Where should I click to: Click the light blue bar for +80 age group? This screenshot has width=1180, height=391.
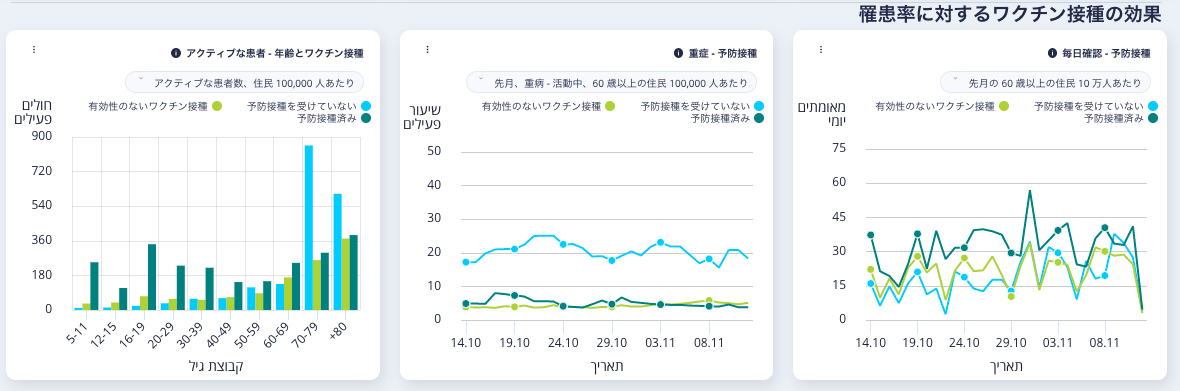(338, 251)
